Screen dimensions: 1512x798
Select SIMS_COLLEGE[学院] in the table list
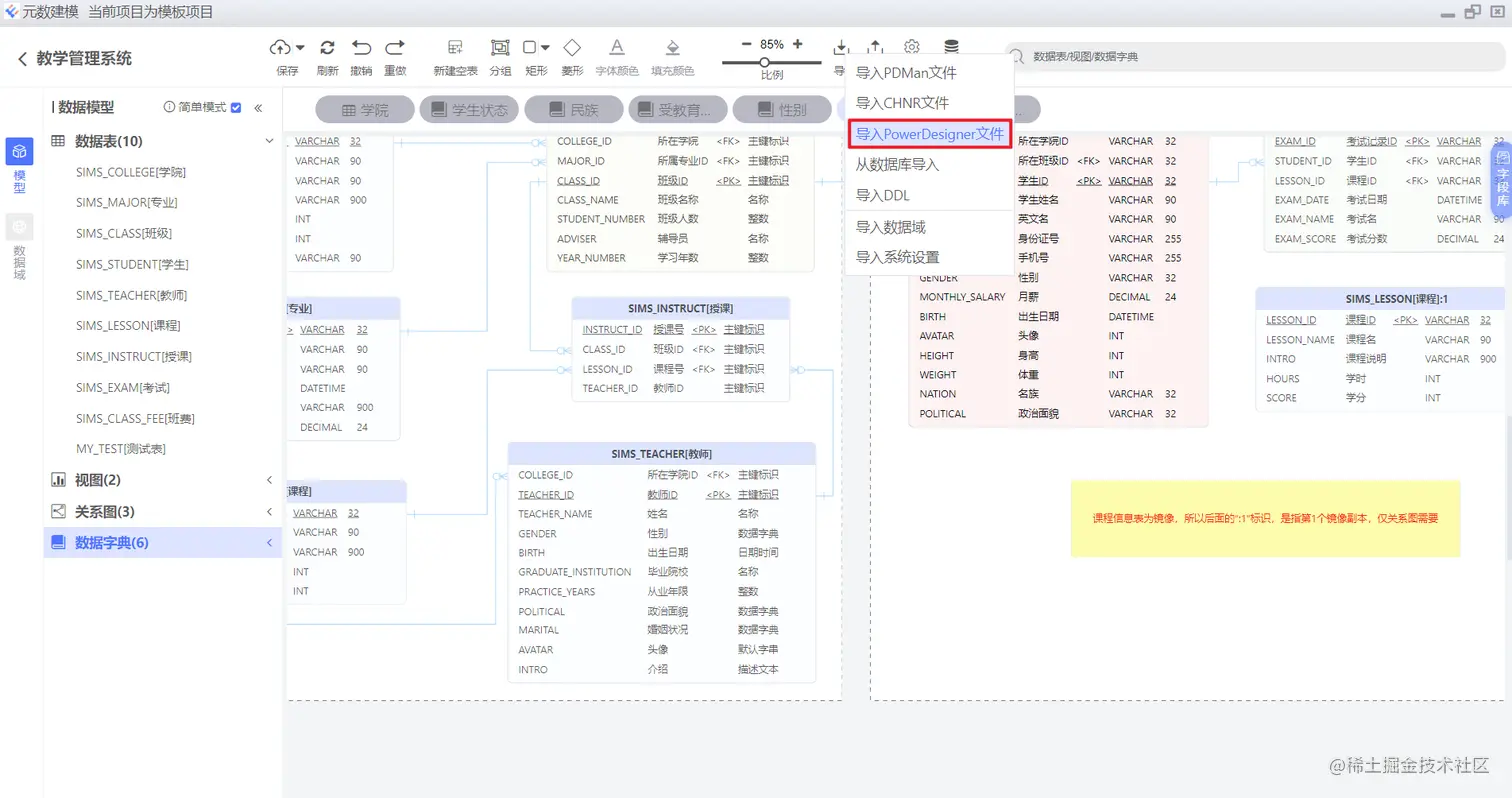(x=131, y=172)
